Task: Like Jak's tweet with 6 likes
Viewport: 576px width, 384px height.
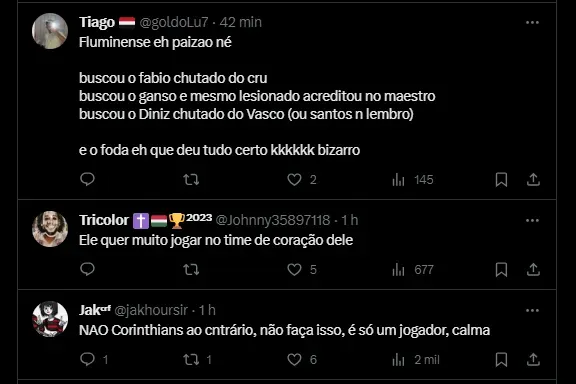Action: [x=302, y=359]
